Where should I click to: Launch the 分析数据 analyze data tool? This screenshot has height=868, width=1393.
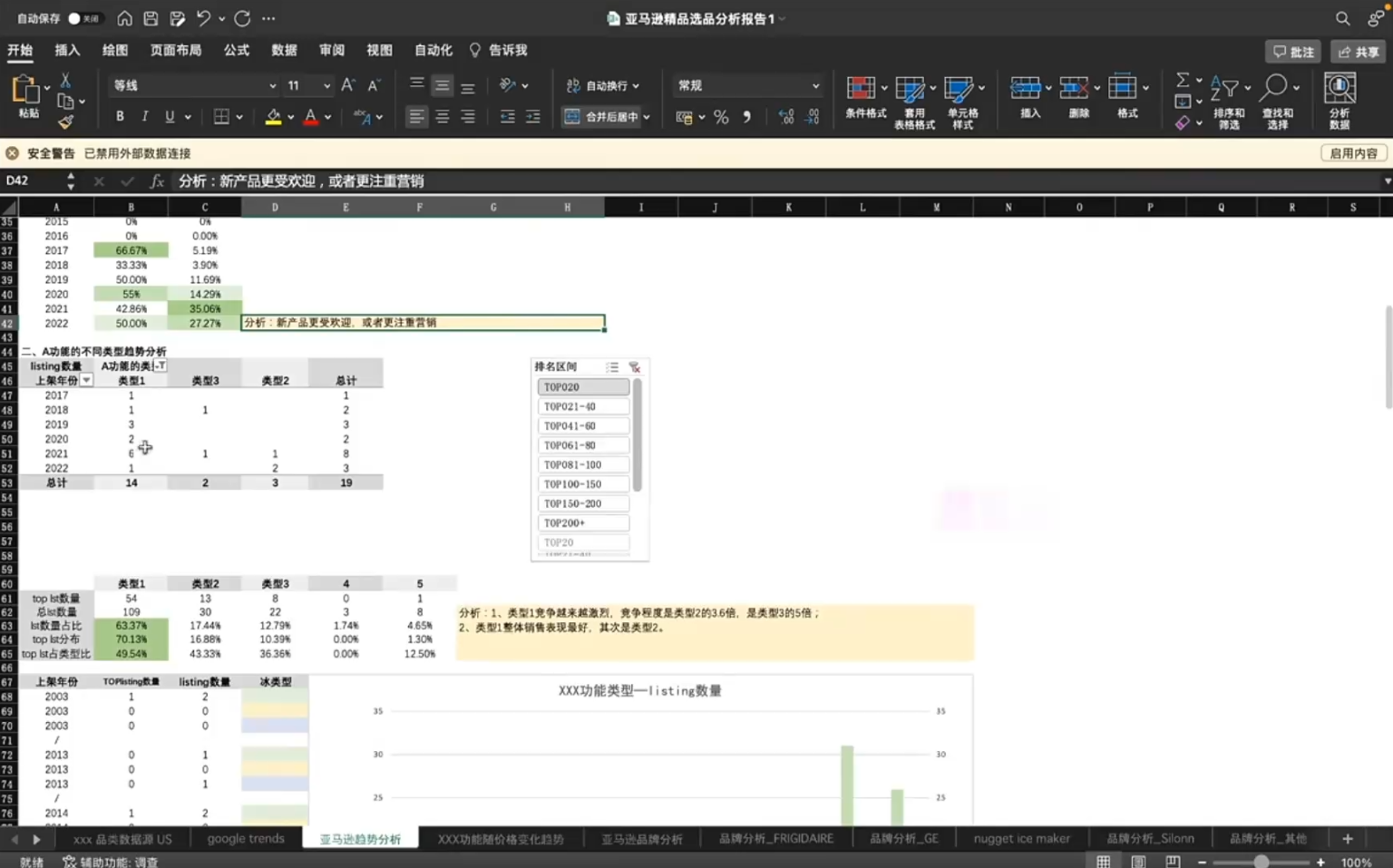[x=1338, y=98]
